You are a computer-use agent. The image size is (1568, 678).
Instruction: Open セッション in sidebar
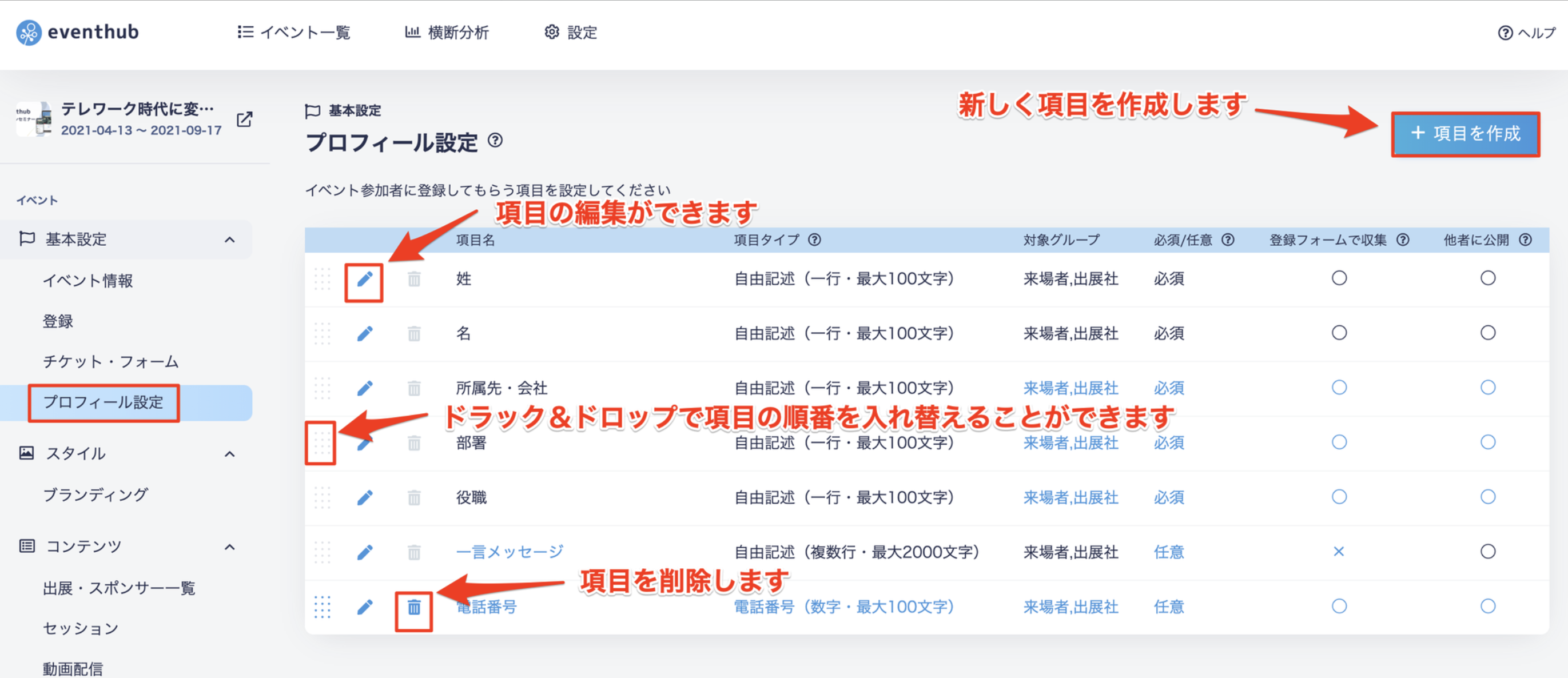[81, 628]
